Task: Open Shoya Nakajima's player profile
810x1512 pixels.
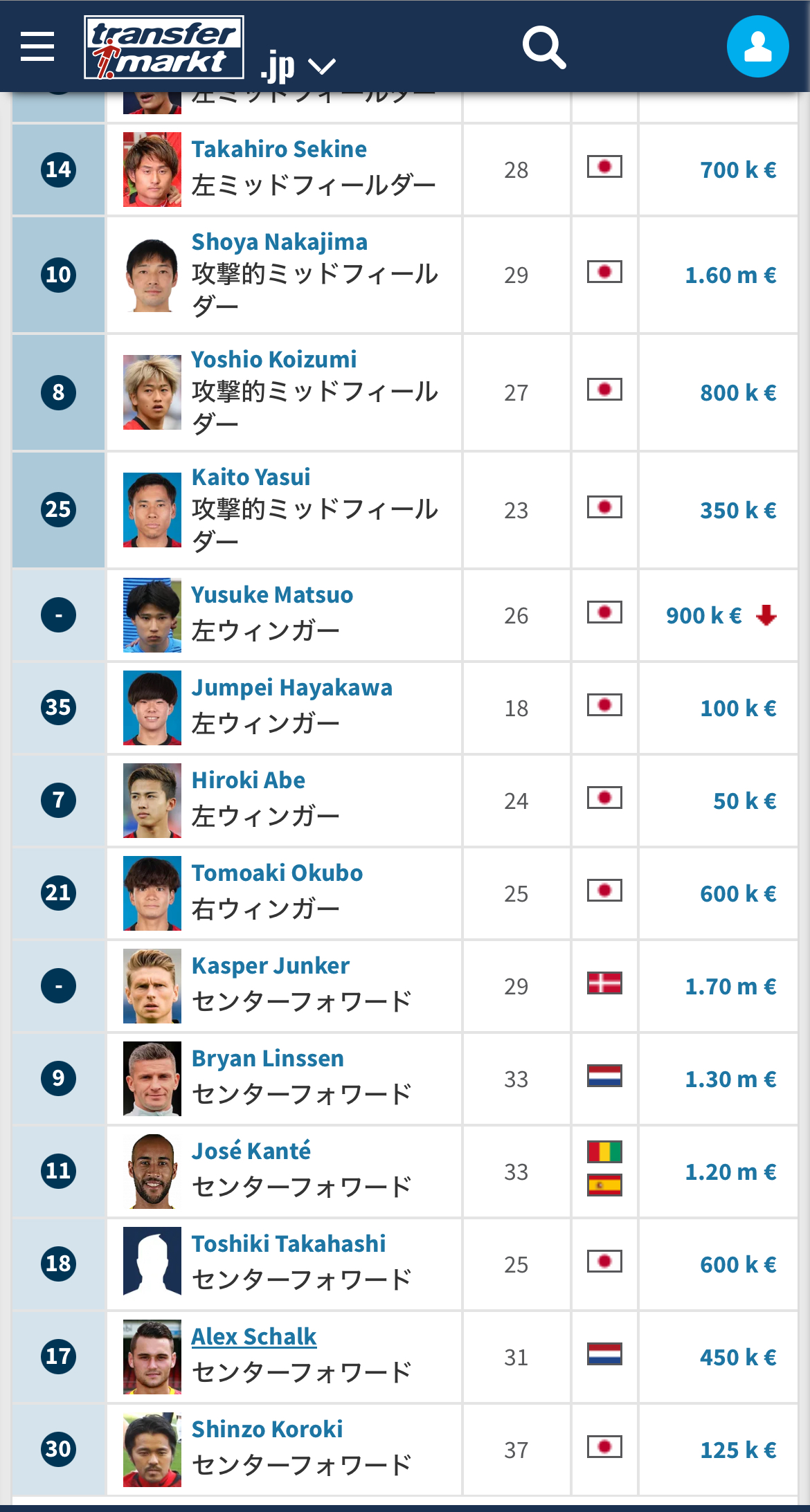Action: point(280,242)
